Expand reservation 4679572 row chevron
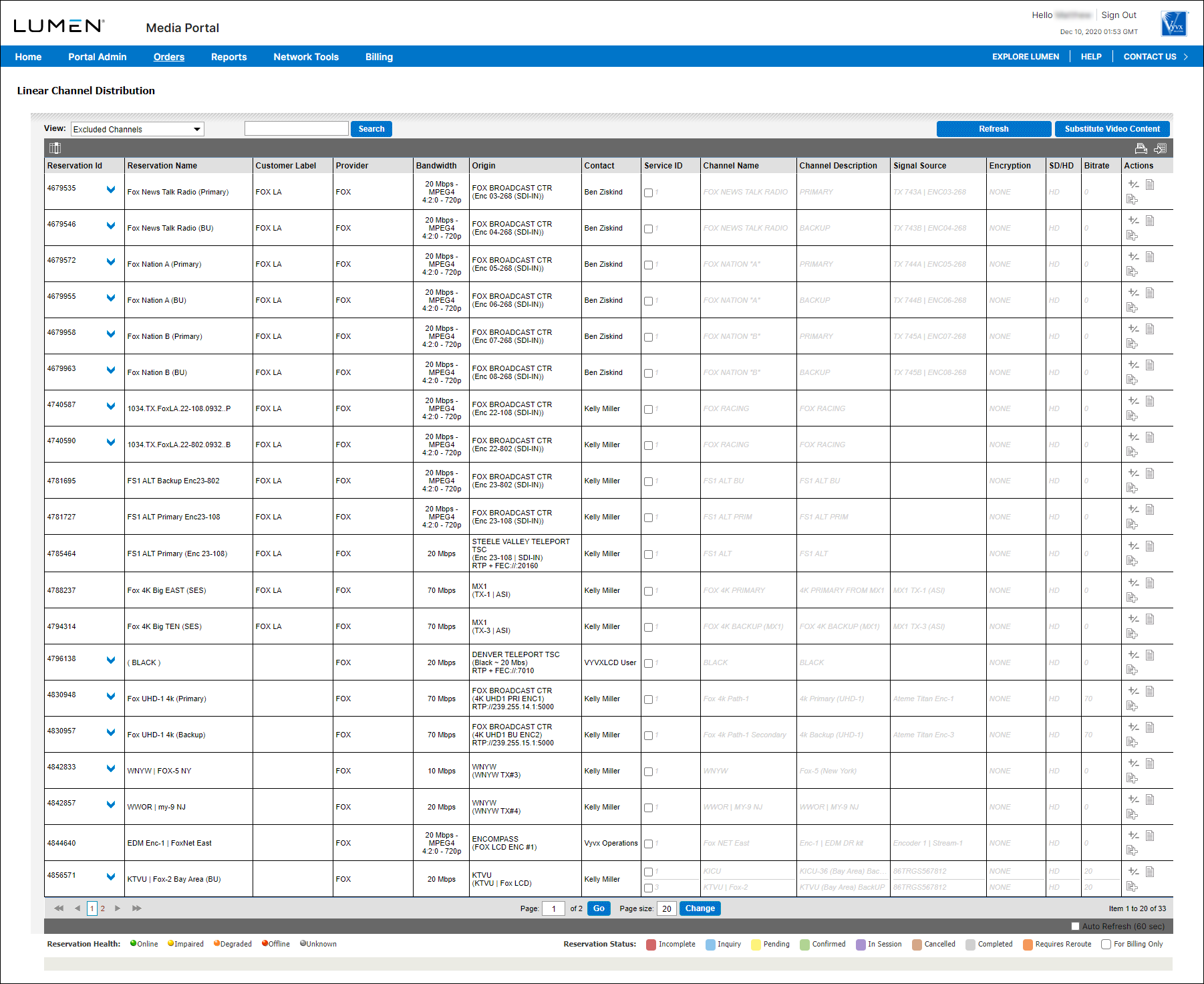This screenshot has height=984, width=1204. tap(111, 262)
